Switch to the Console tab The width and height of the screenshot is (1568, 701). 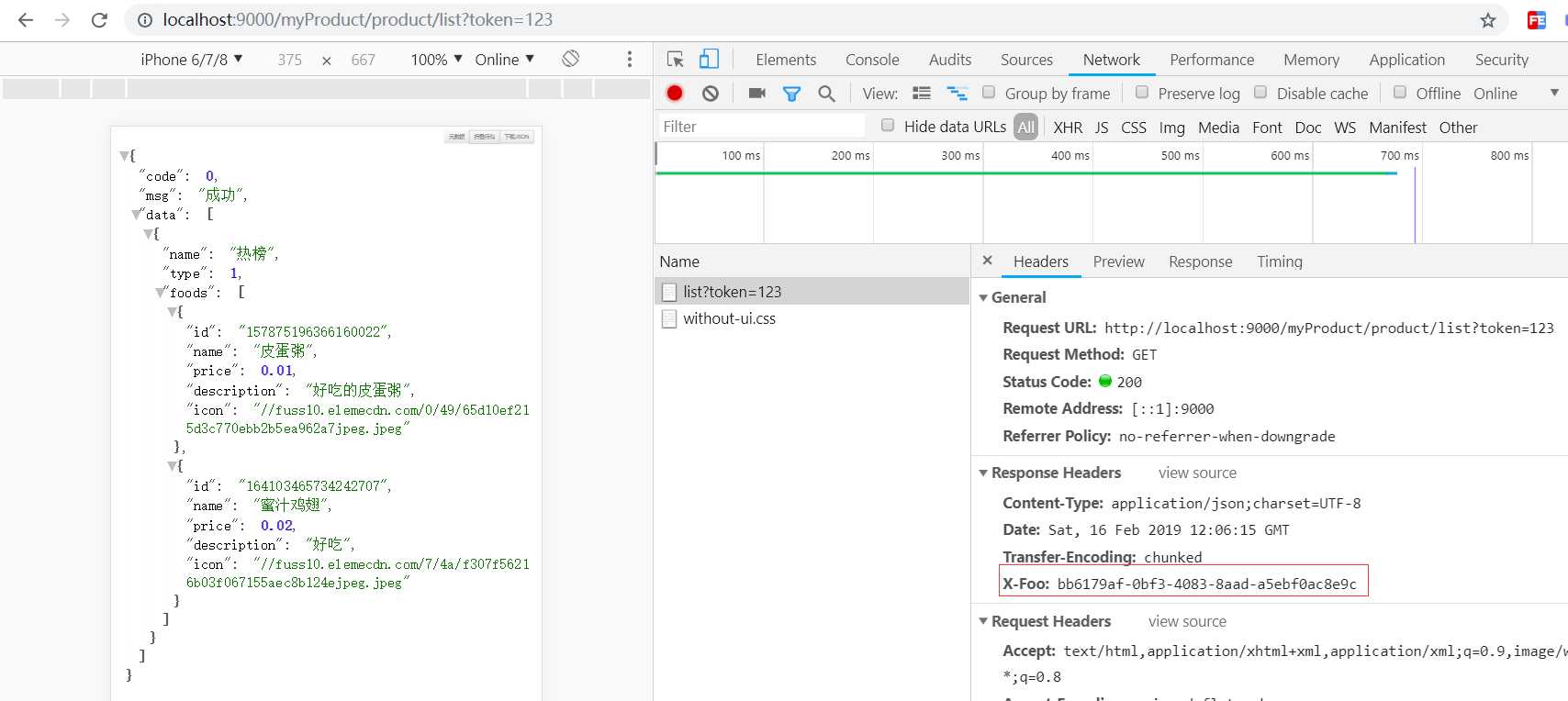872,60
